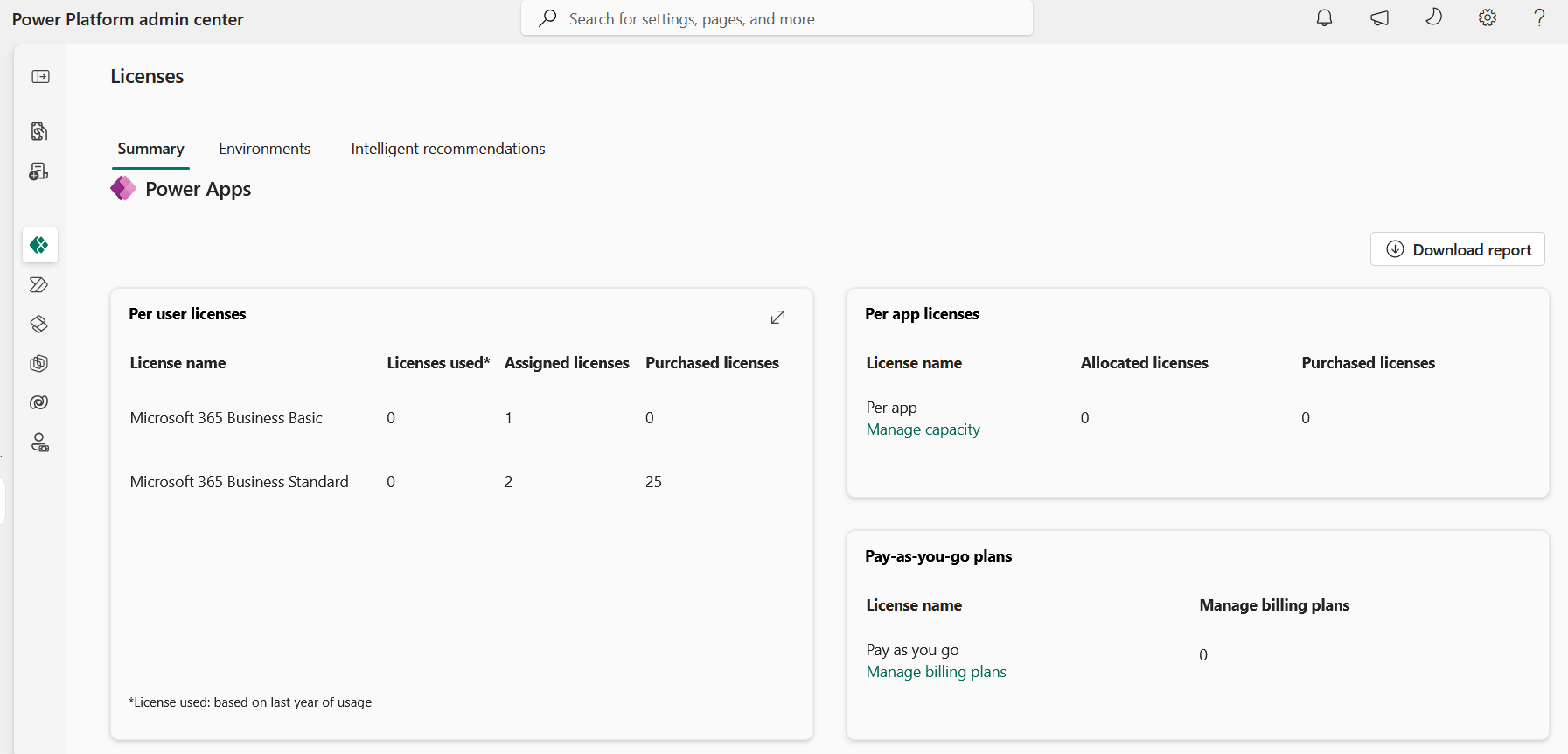Click assigned value 2 for Business Standard

[x=508, y=482]
